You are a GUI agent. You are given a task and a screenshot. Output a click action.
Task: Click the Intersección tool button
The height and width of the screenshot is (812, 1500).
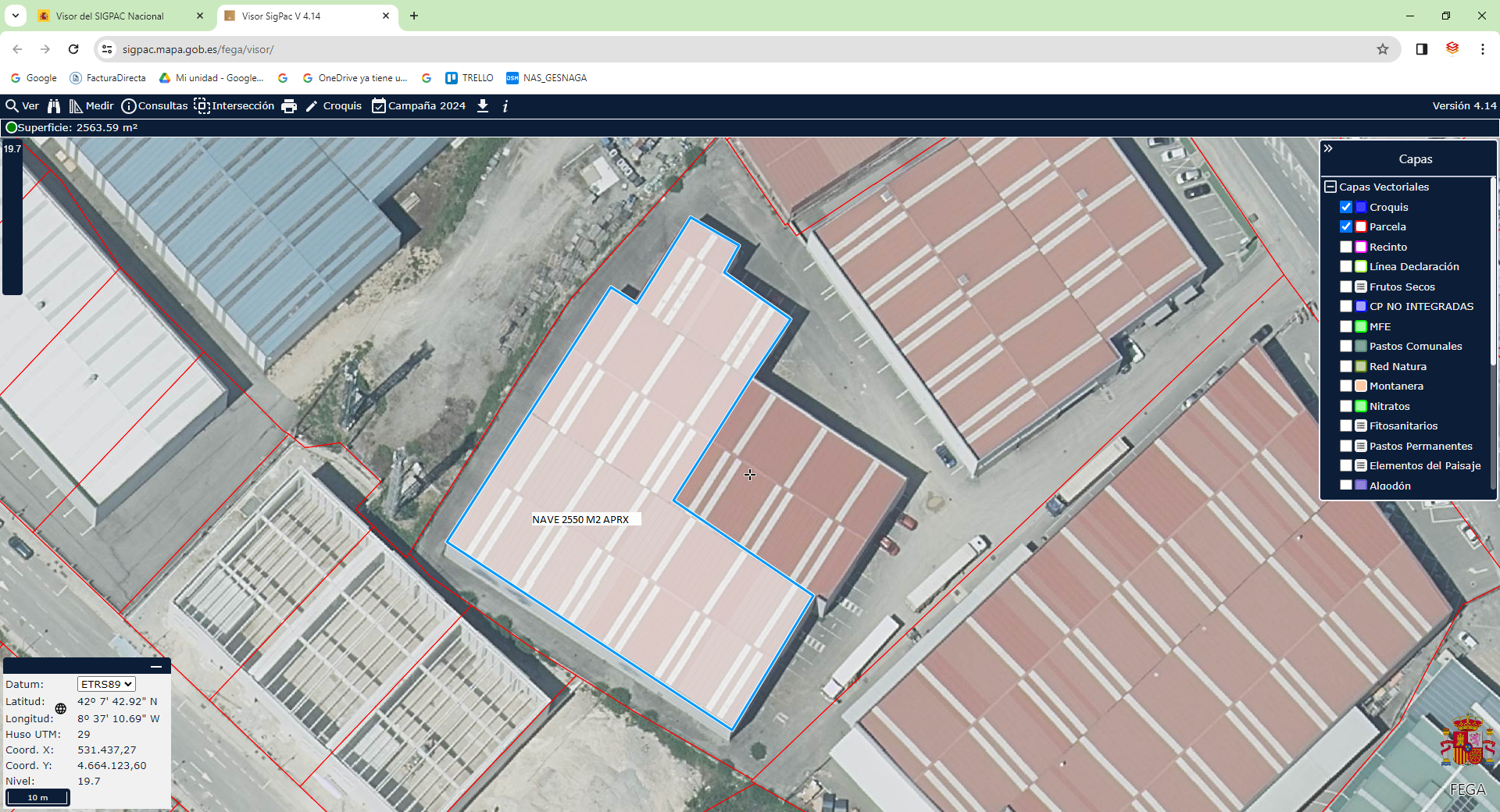coord(234,106)
